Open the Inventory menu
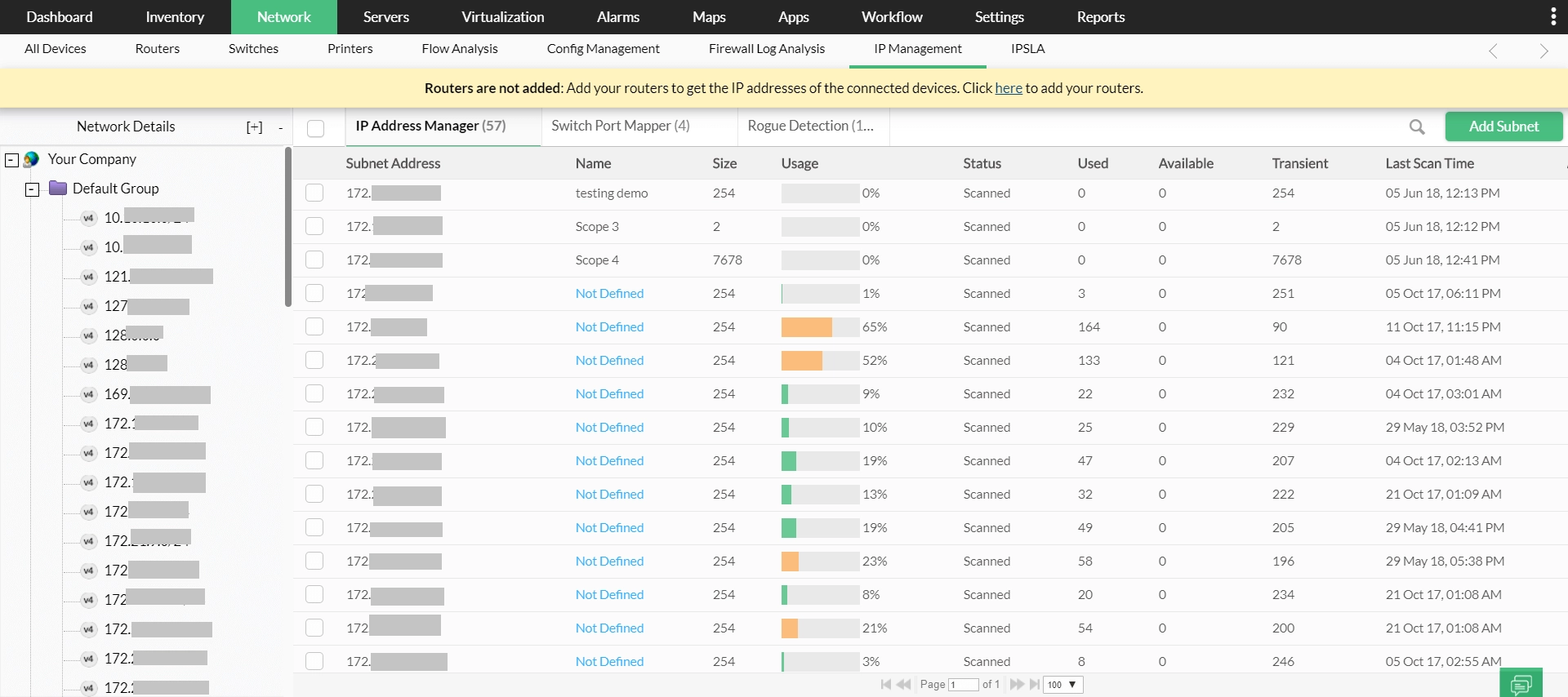The image size is (1568, 697). click(x=175, y=17)
